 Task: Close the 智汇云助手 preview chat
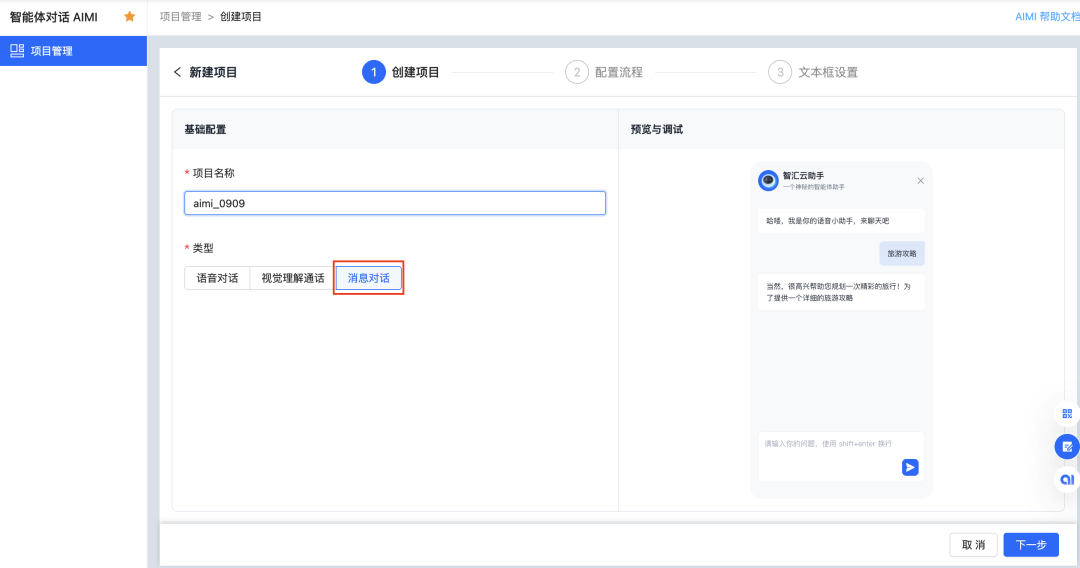coord(920,180)
